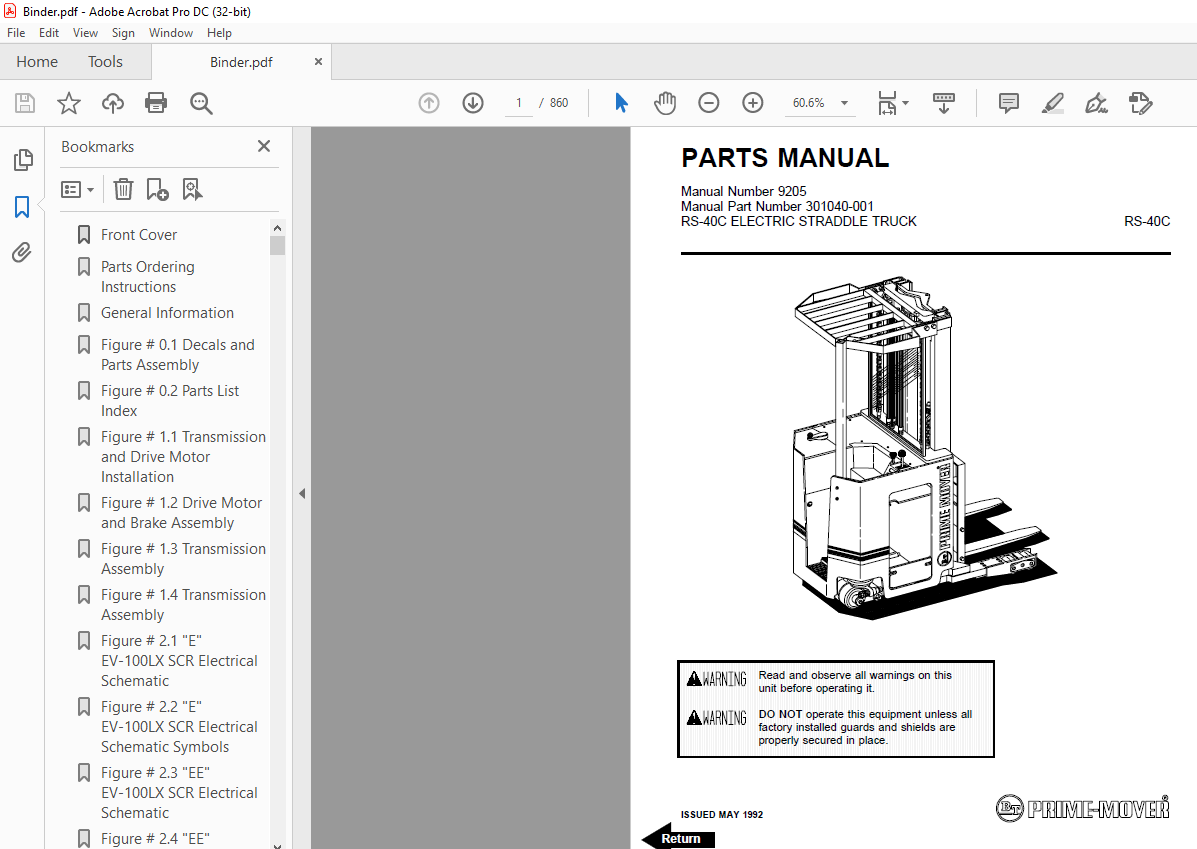The height and width of the screenshot is (849, 1197).
Task: Open the View menu
Action: coord(86,33)
